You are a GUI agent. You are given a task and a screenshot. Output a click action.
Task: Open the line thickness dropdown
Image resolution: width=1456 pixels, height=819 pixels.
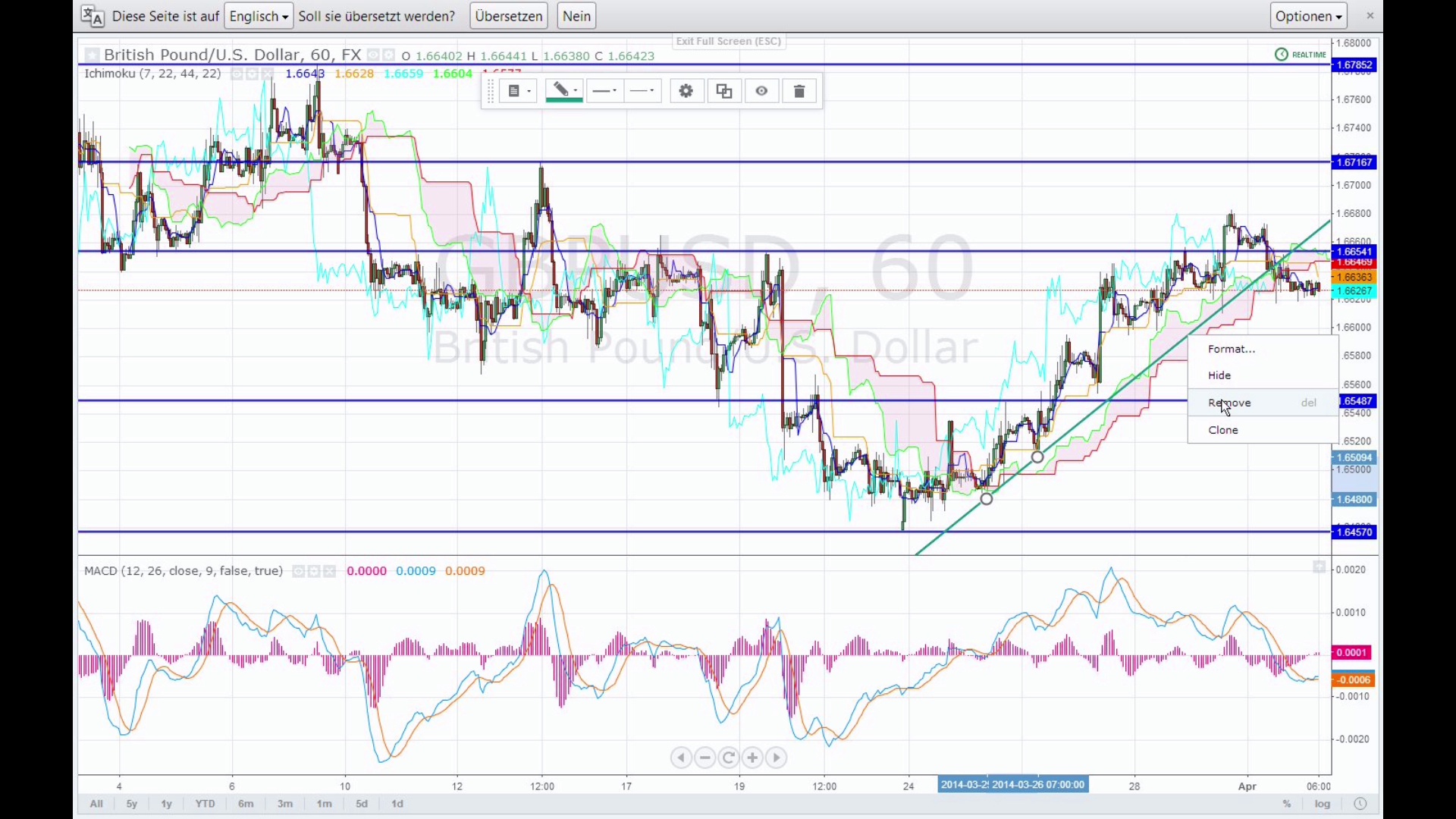coord(604,92)
